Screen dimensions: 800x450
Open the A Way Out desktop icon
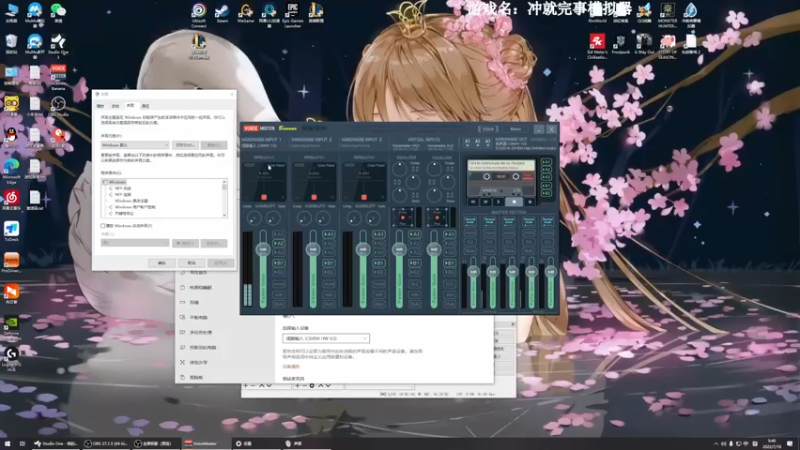point(644,44)
